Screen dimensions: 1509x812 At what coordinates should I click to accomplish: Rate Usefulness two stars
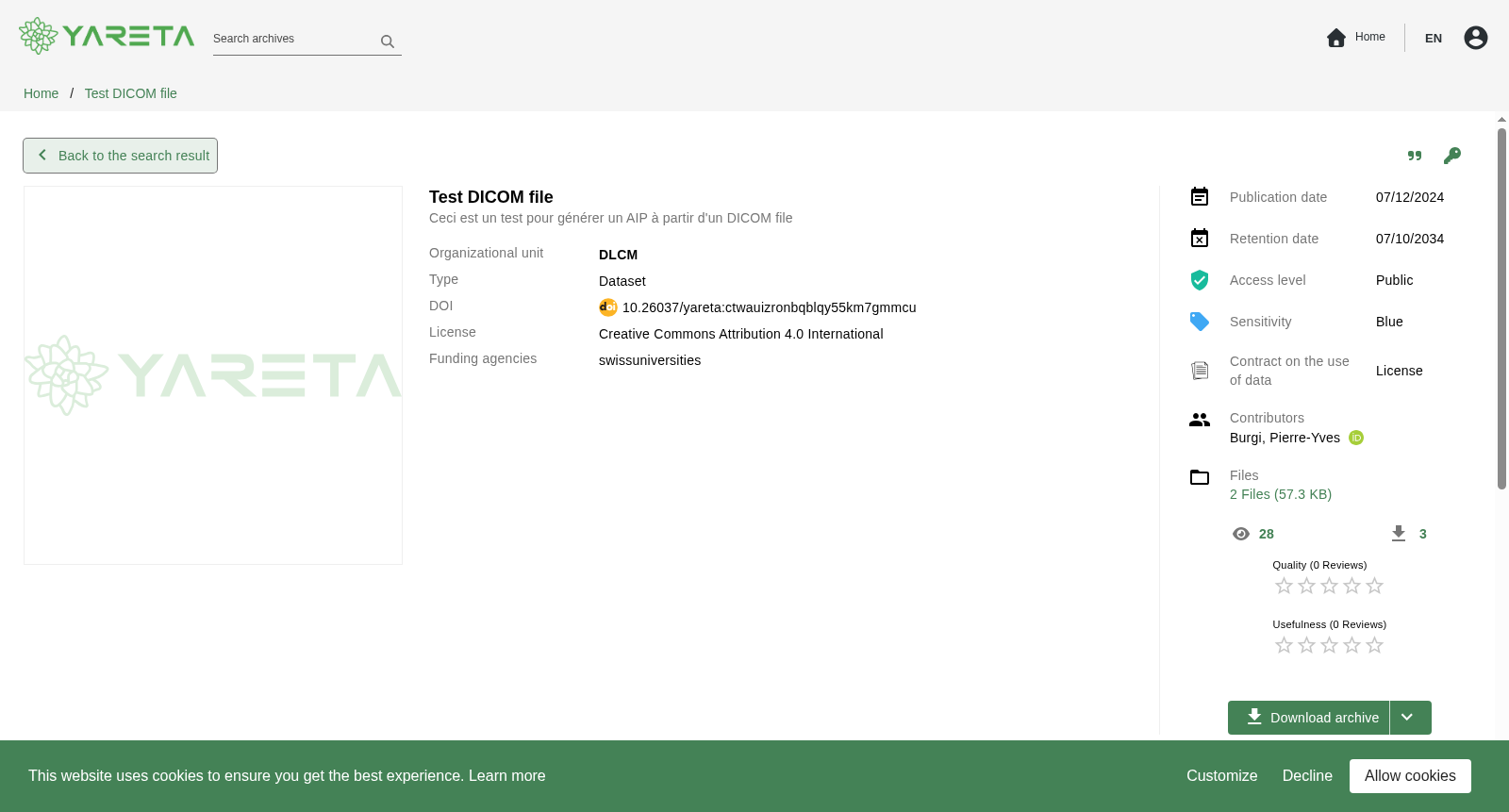click(1306, 645)
